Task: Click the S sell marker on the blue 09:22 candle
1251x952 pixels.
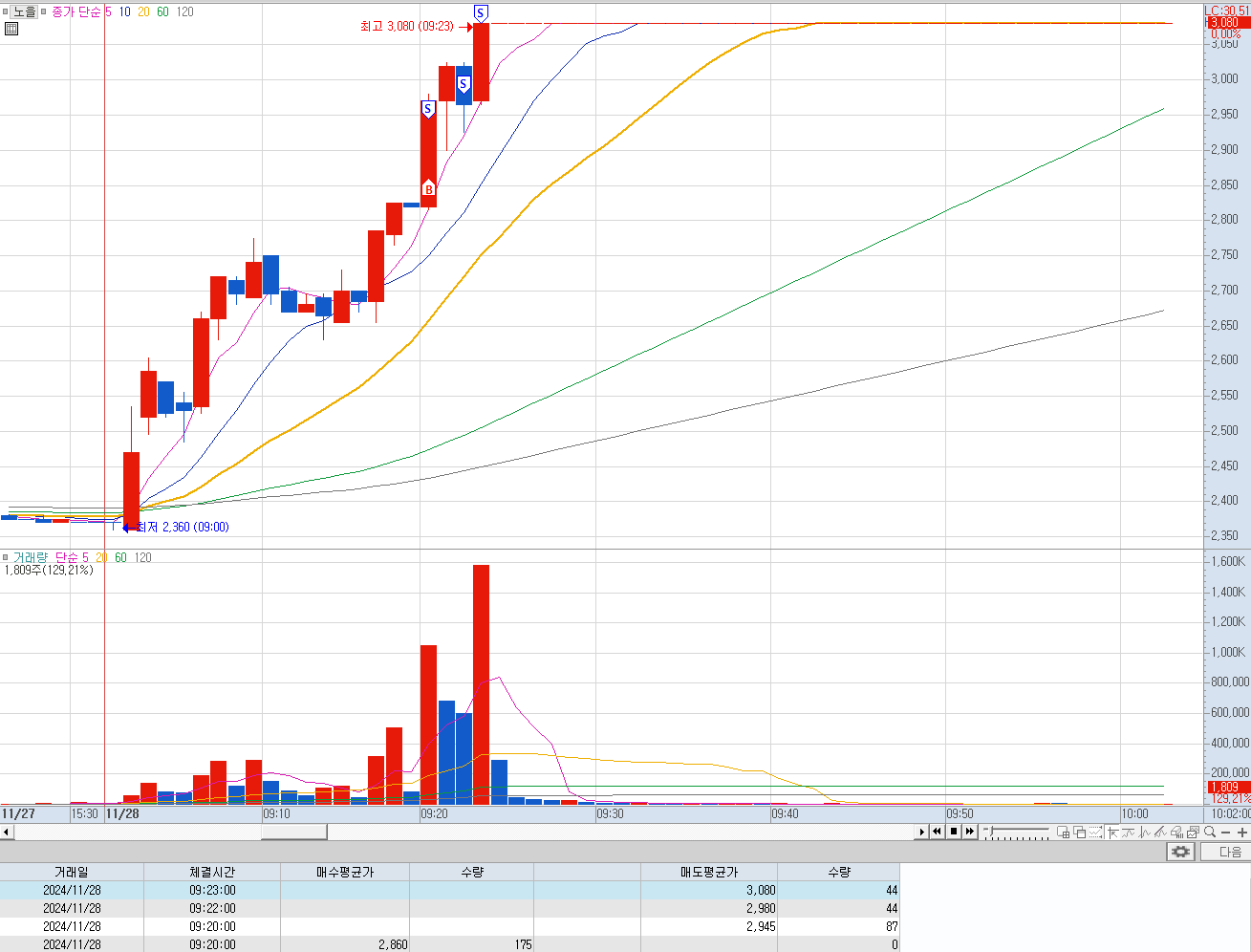Action: 464,85
